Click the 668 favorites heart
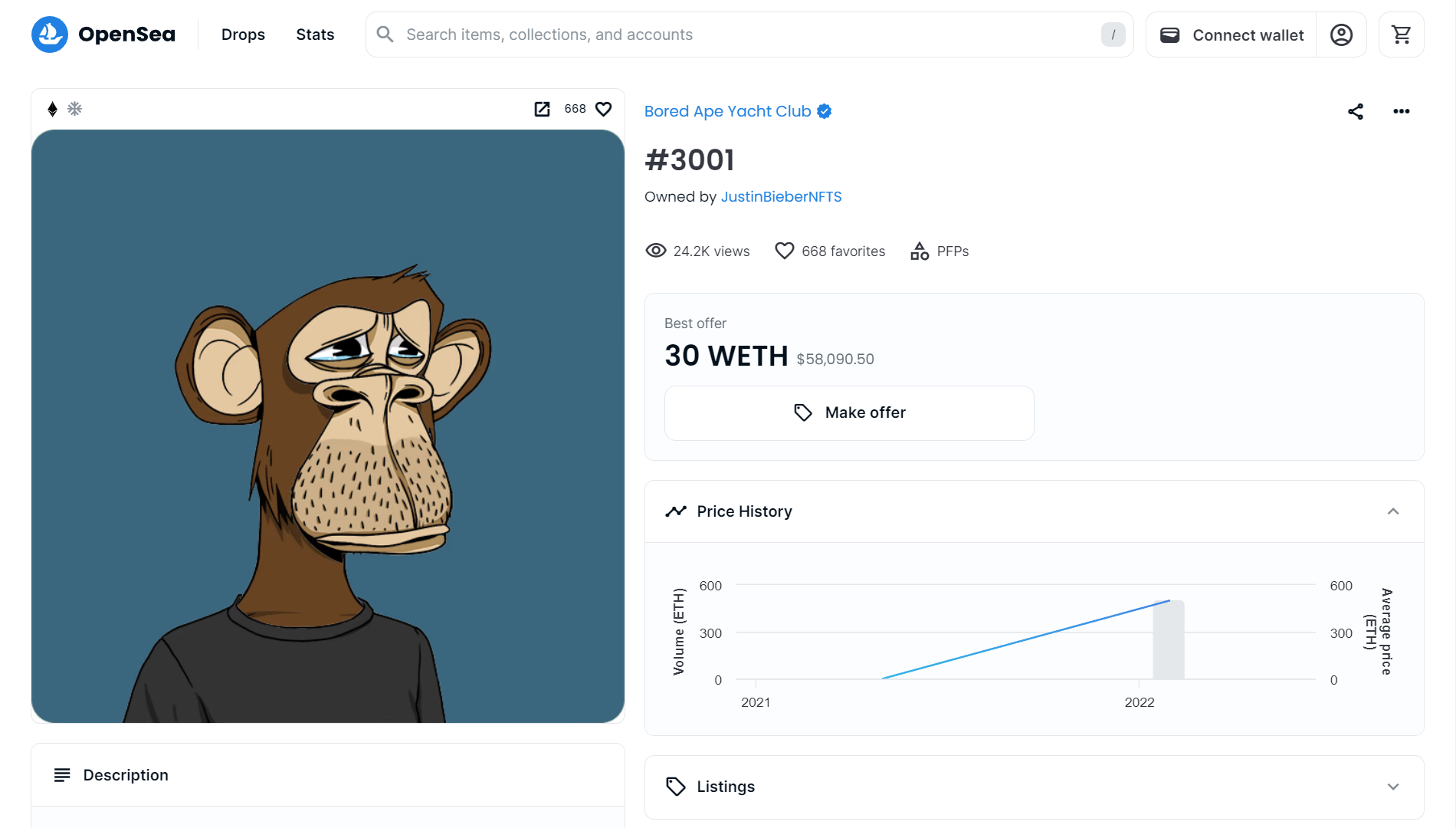This screenshot has width=1456, height=828. point(784,251)
